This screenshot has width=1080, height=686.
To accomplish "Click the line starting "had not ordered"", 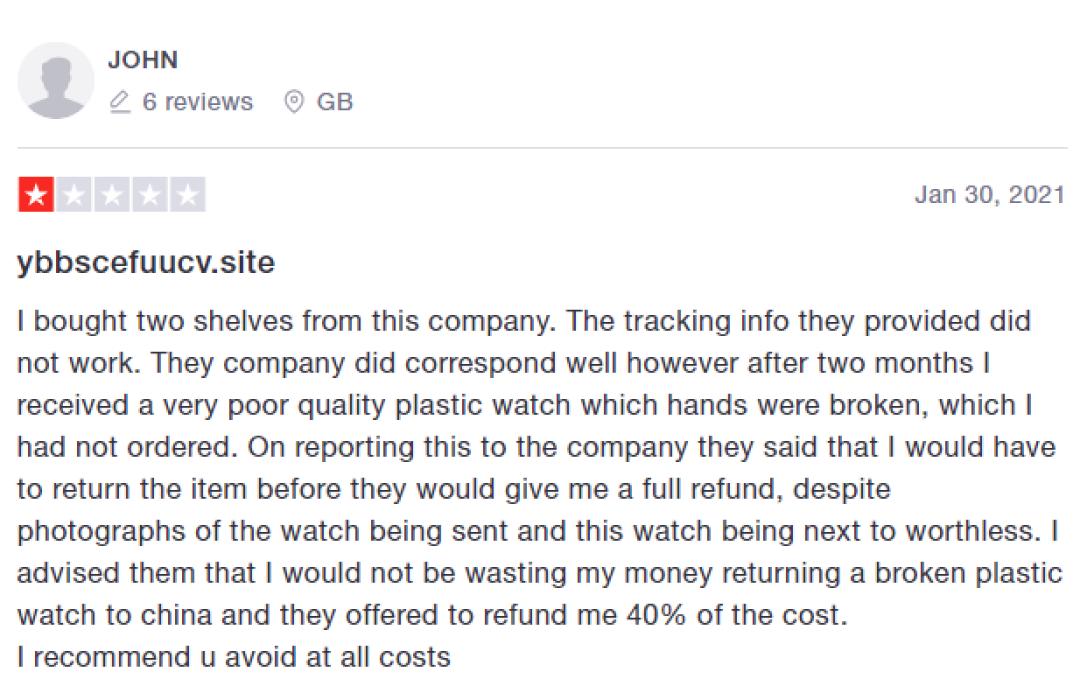I will pyautogui.click(x=536, y=447).
